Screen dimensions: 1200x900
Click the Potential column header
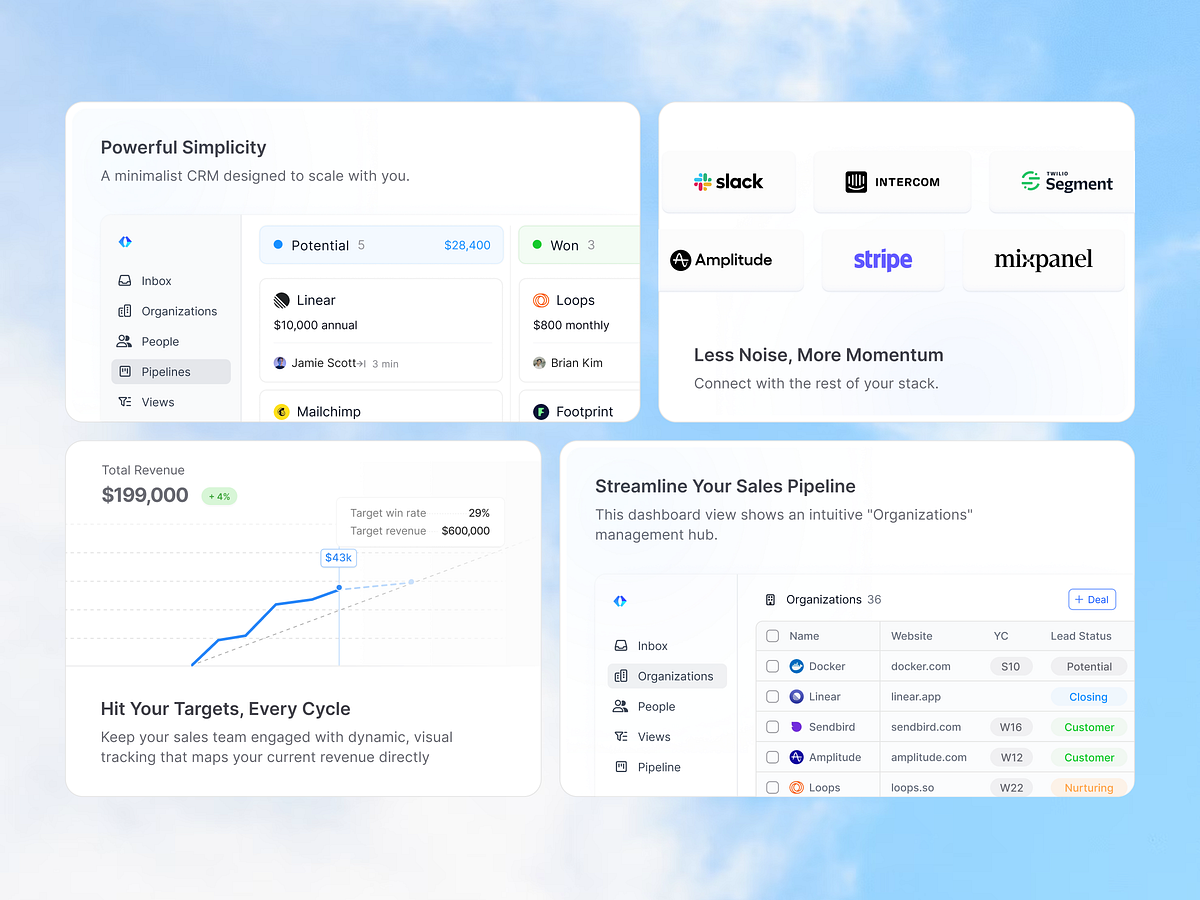pos(381,245)
